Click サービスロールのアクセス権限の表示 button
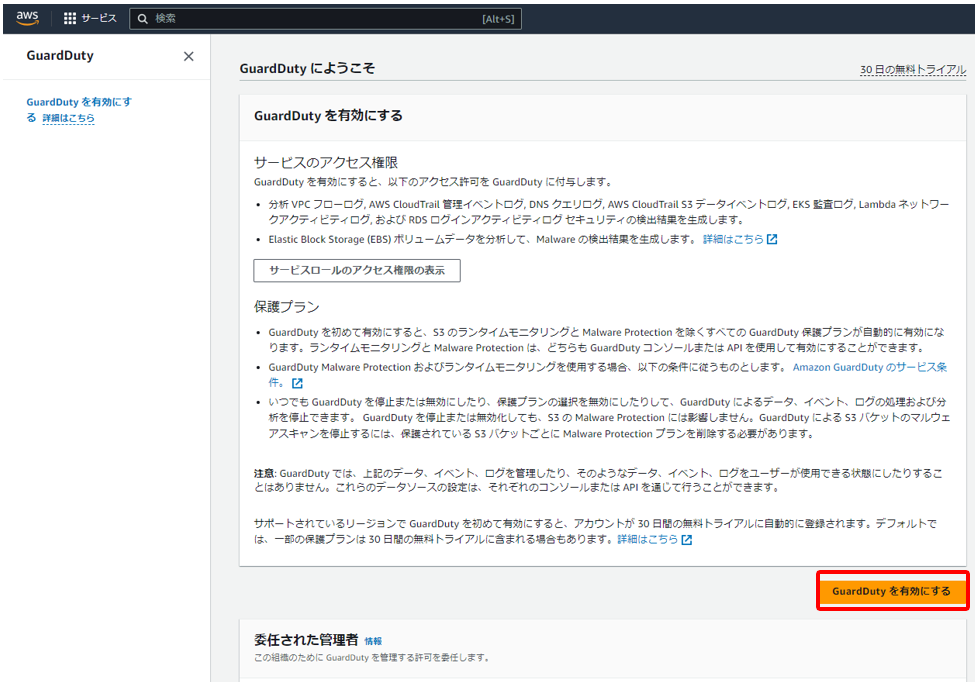Image resolution: width=975 pixels, height=682 pixels. click(x=357, y=270)
